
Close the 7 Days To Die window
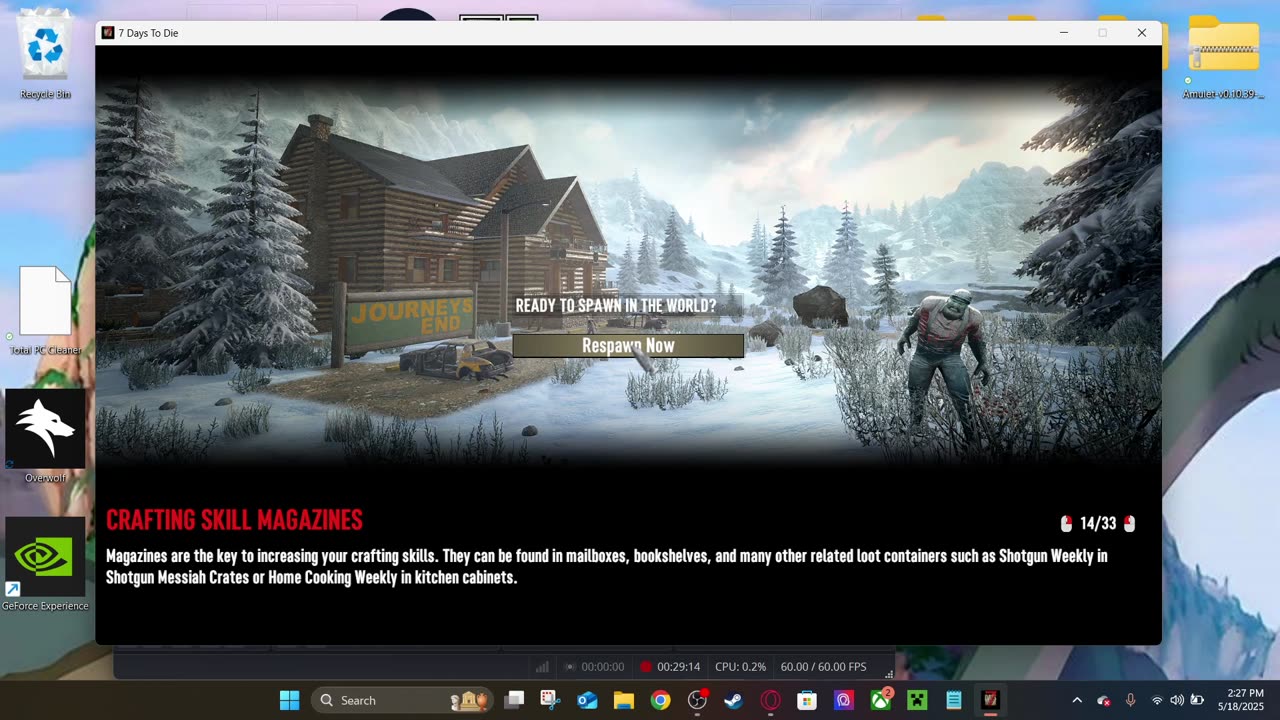pos(1142,33)
